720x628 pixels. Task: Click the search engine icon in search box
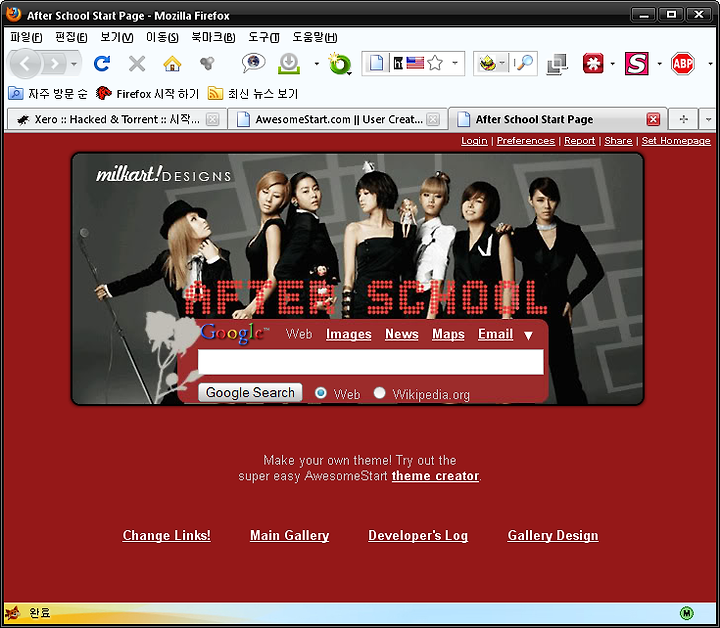[487, 63]
